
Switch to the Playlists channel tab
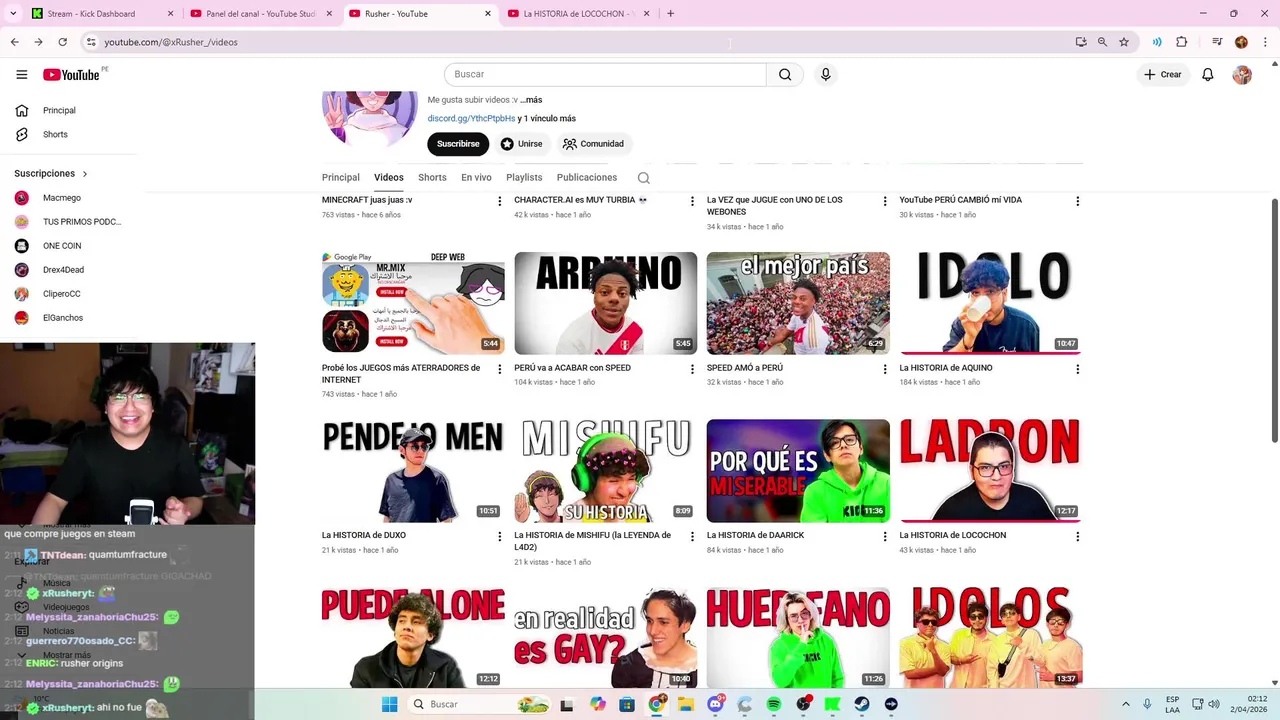[524, 177]
